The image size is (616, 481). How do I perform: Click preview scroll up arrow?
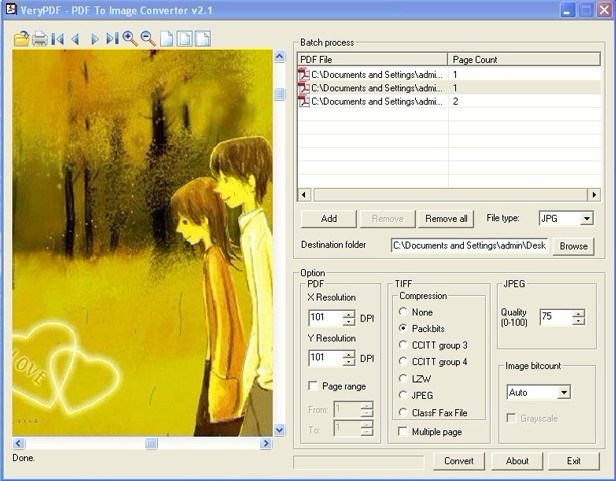pyautogui.click(x=279, y=56)
